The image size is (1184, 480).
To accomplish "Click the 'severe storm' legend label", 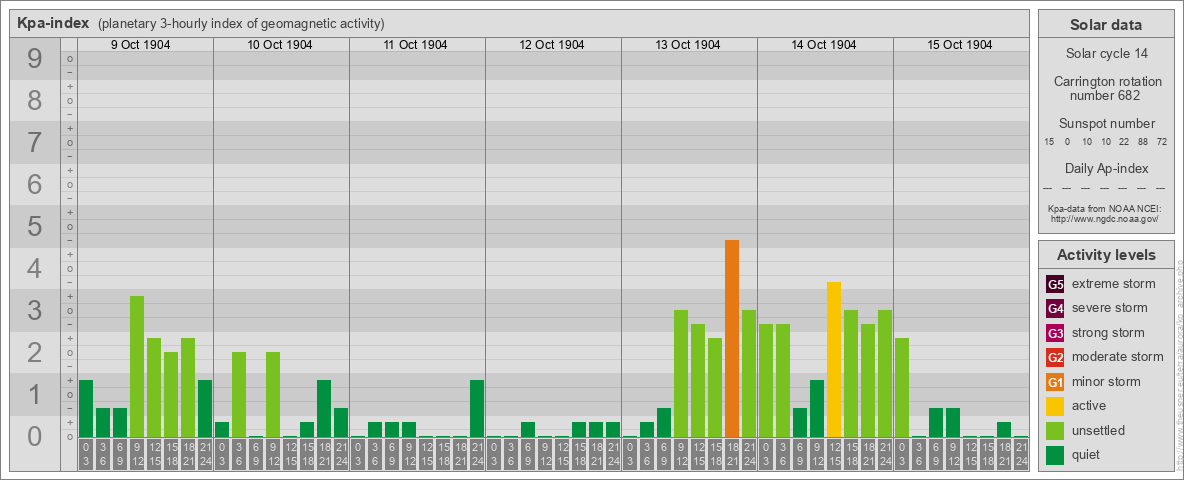I will [1110, 308].
